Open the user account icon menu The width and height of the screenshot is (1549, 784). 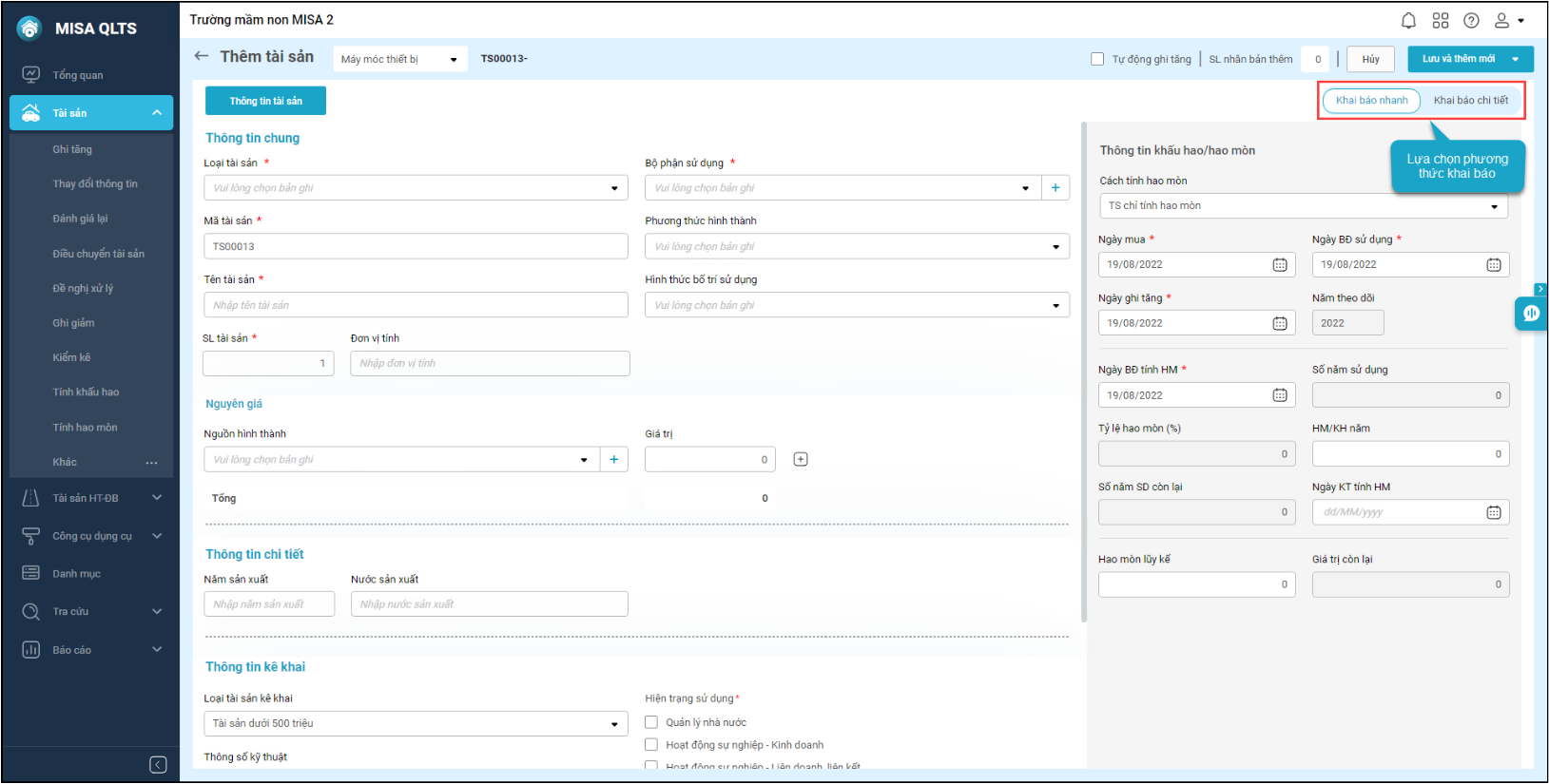(1508, 20)
